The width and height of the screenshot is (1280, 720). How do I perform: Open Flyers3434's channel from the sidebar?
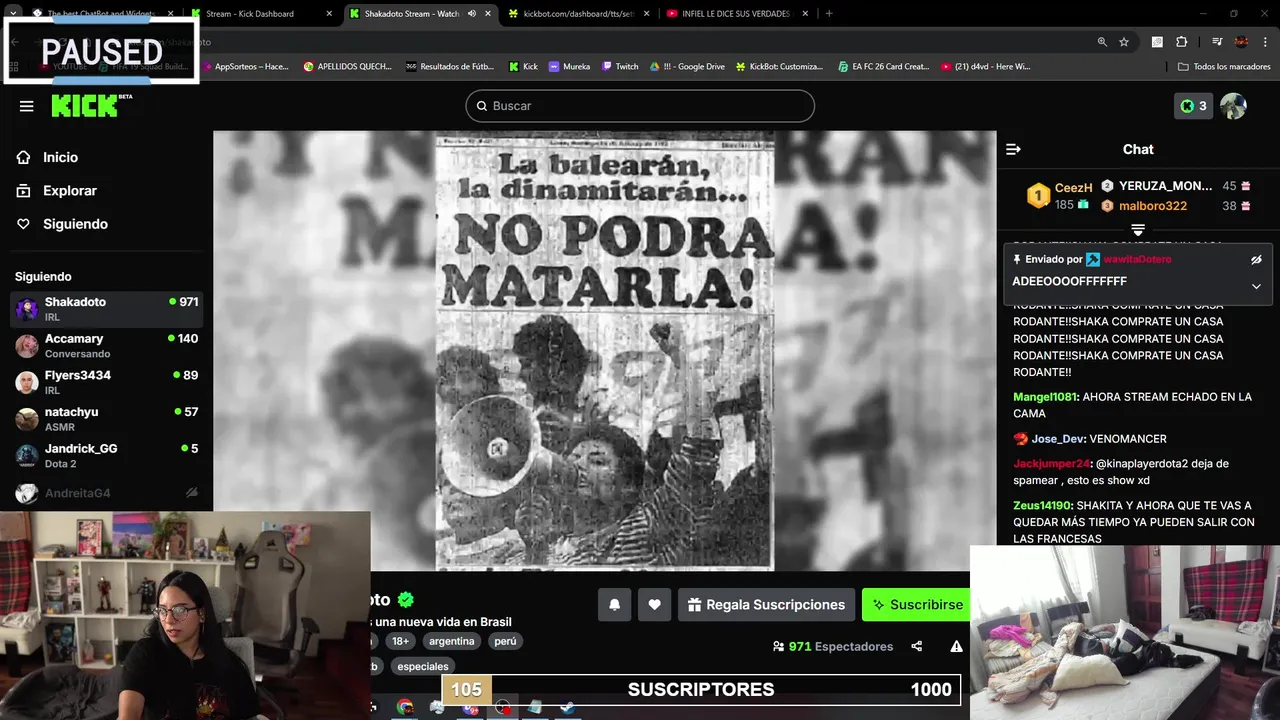[x=106, y=382]
